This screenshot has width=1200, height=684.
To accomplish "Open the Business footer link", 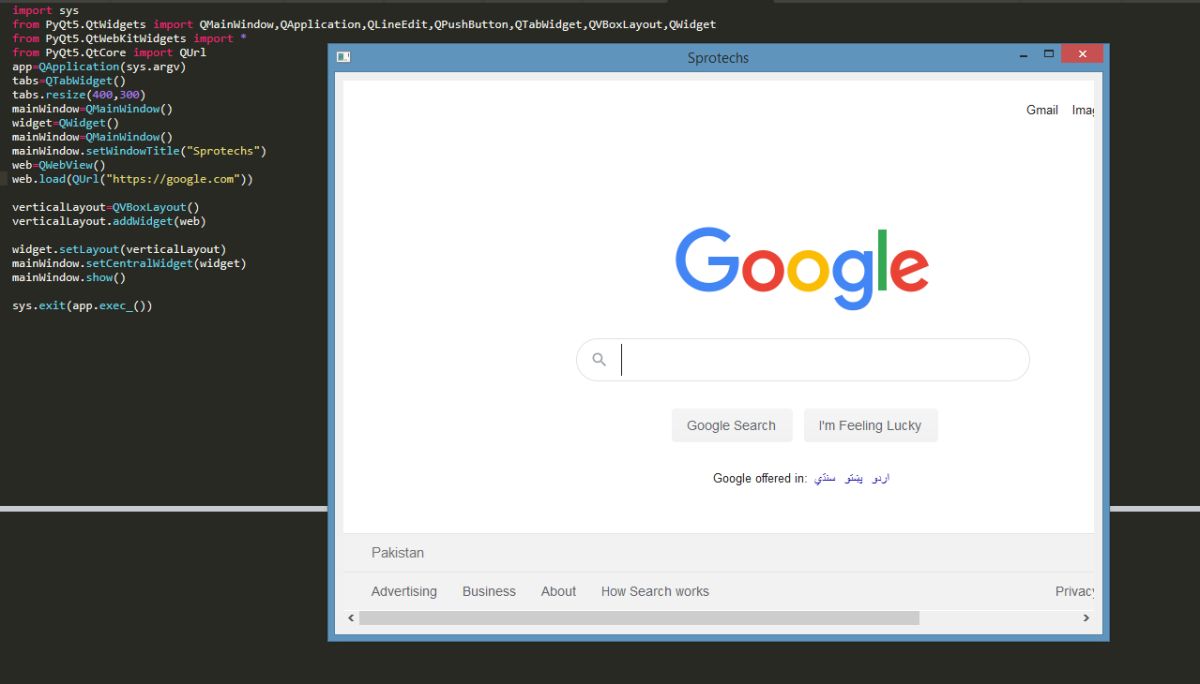I will (x=489, y=591).
